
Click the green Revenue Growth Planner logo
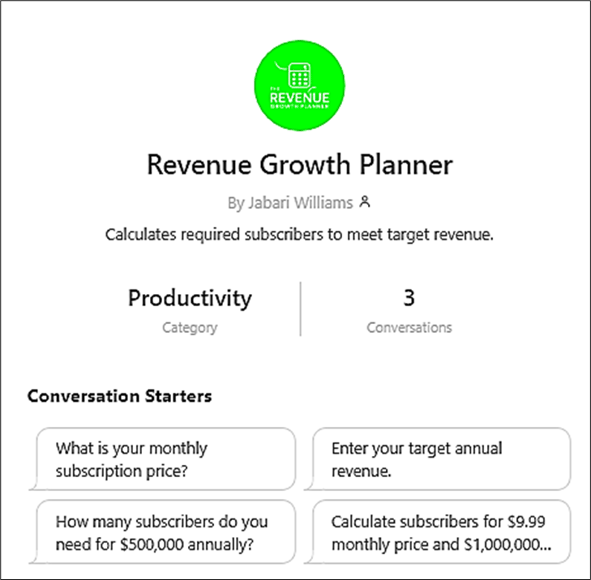pos(299,86)
